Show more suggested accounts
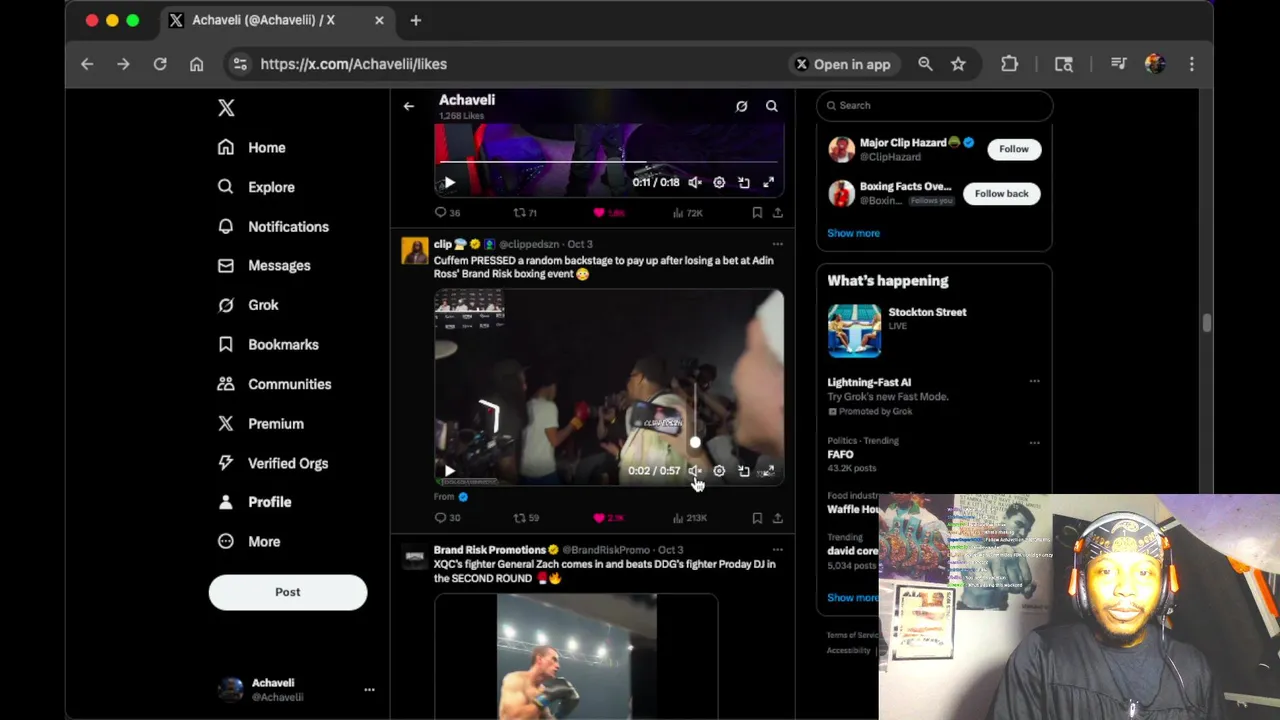Viewport: 1280px width, 720px height. coord(853,233)
